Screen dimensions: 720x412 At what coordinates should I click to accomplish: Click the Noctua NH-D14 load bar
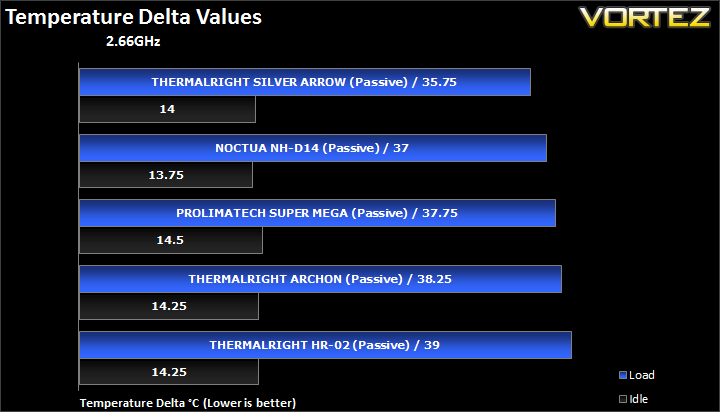click(313, 148)
